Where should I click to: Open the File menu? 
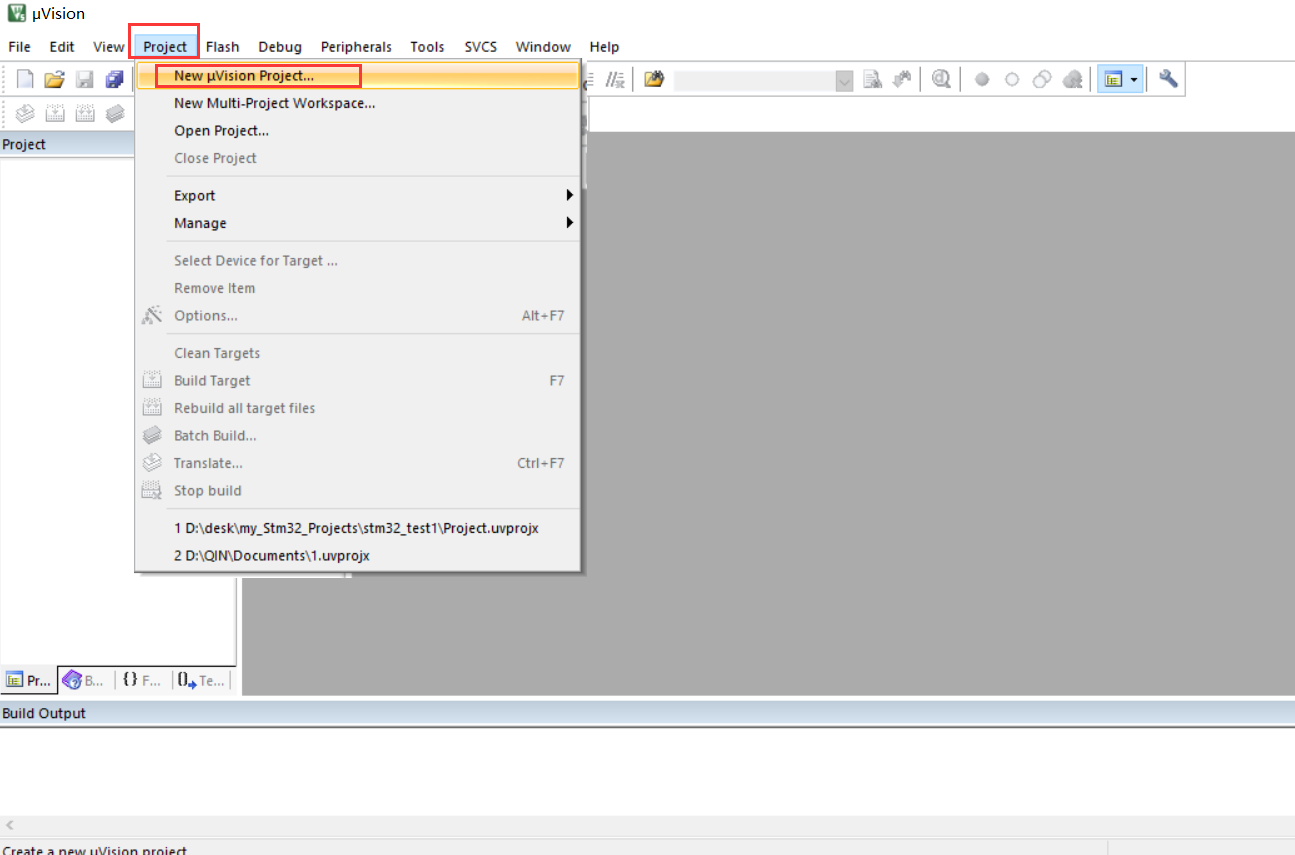tap(19, 46)
